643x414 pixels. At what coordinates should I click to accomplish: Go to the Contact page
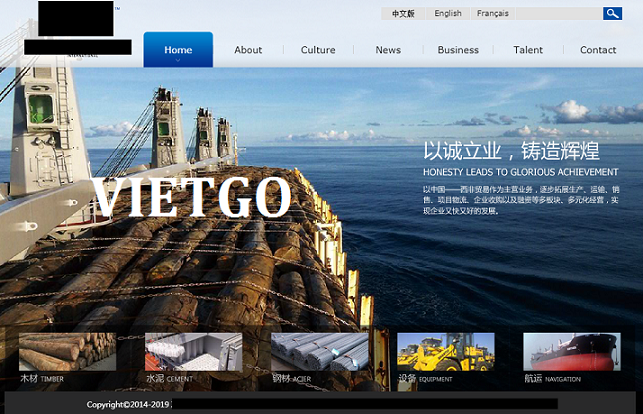tap(598, 50)
